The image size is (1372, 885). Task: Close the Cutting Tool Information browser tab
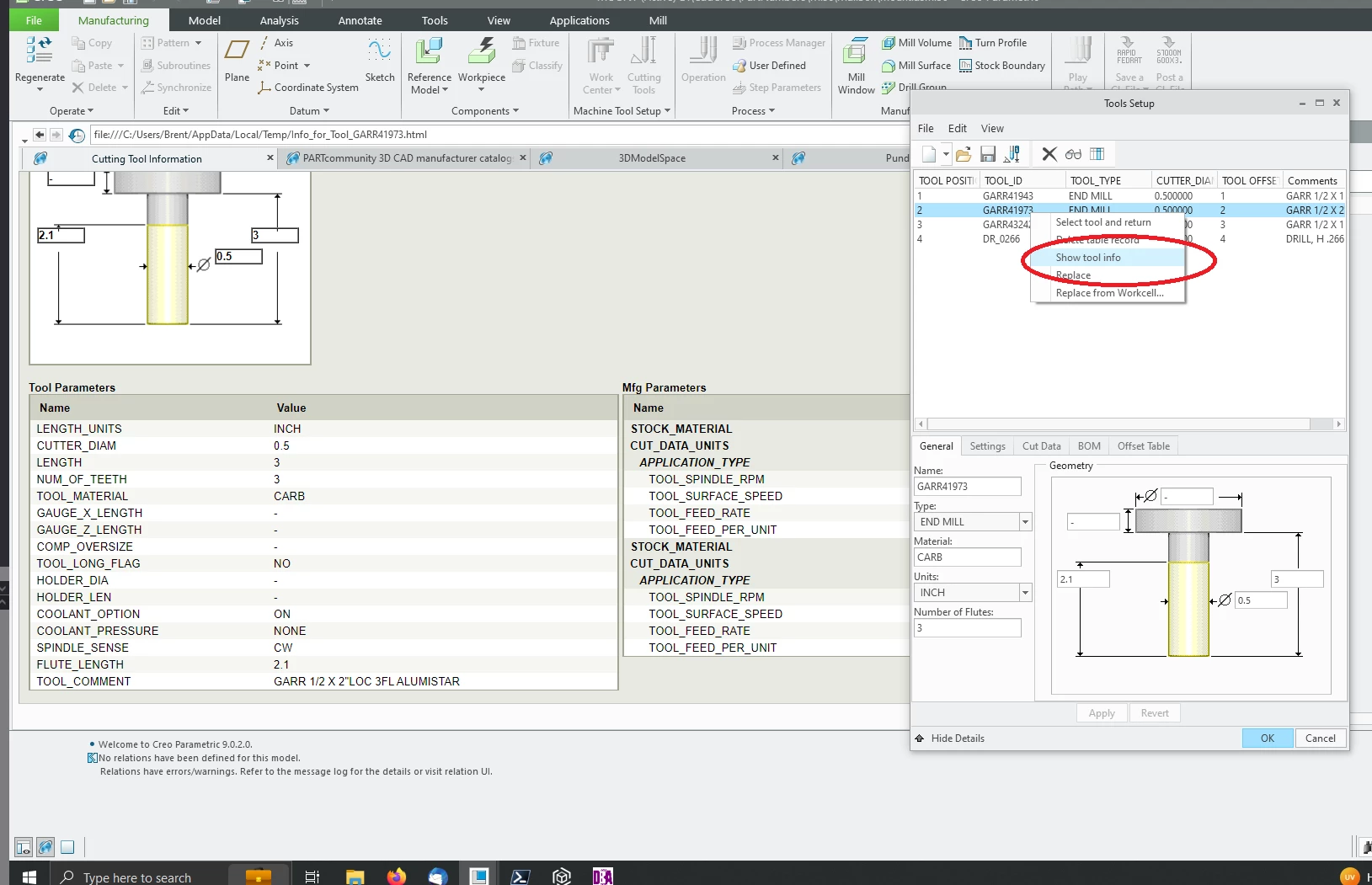pos(270,157)
